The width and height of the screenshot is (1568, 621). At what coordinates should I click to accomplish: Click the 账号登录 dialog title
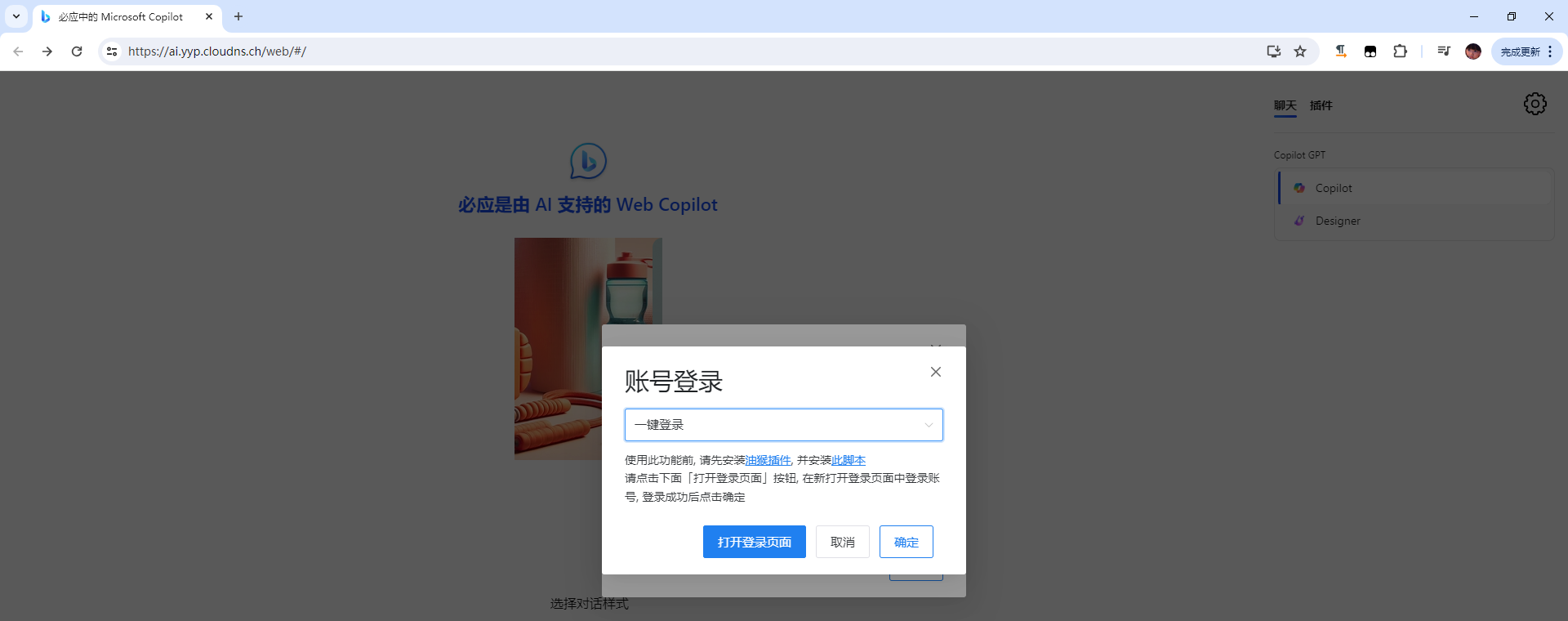[x=674, y=382]
